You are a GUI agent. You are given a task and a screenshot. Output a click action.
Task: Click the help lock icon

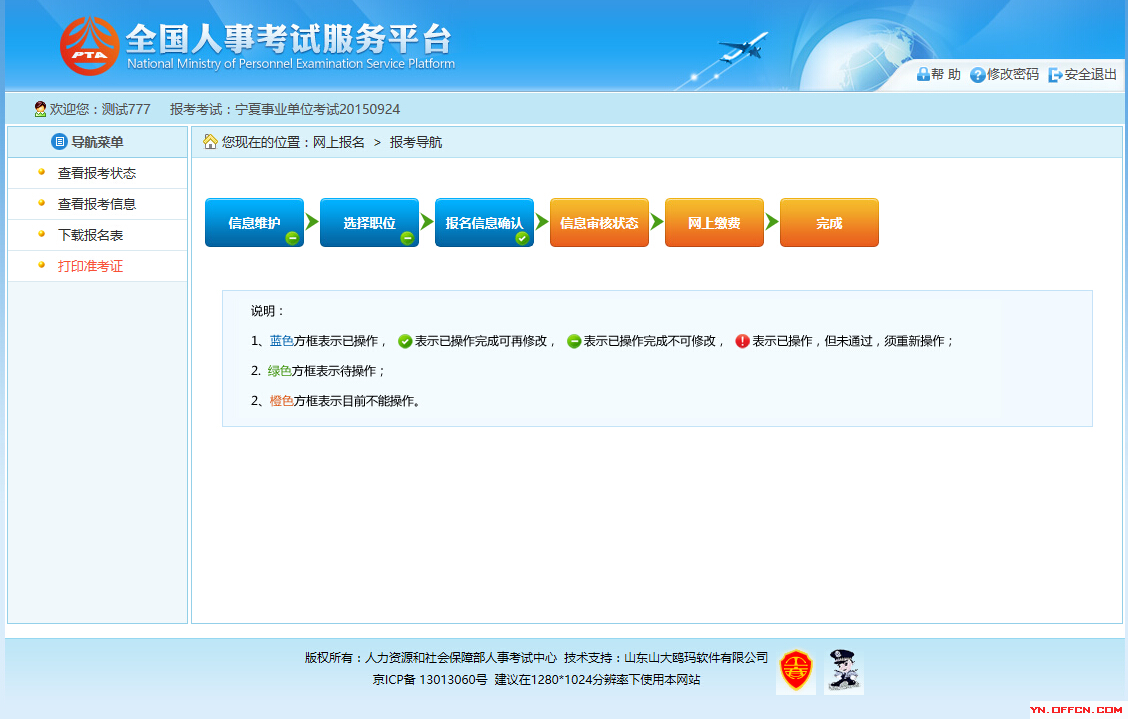tap(923, 74)
